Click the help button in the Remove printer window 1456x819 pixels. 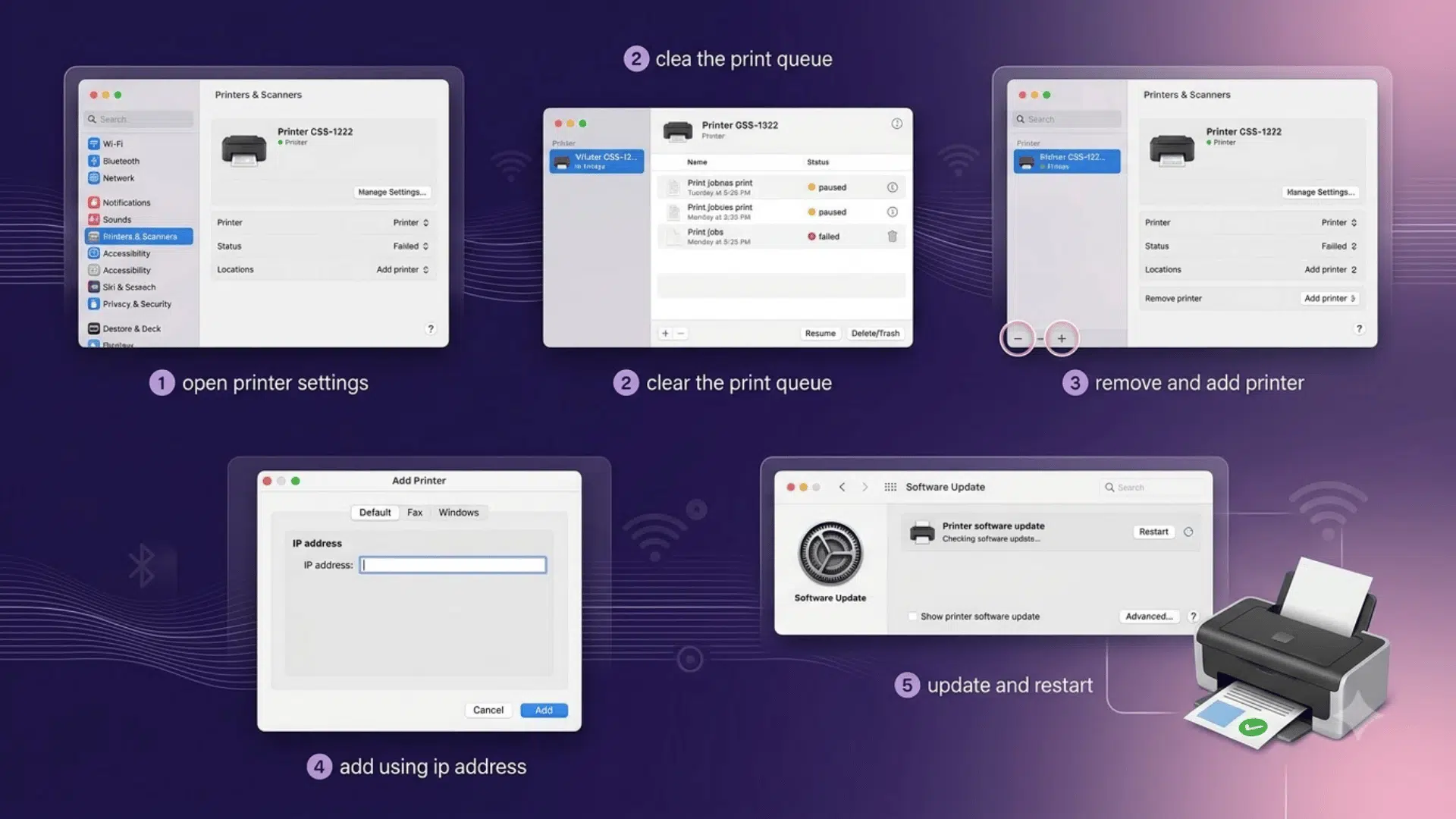(1359, 328)
